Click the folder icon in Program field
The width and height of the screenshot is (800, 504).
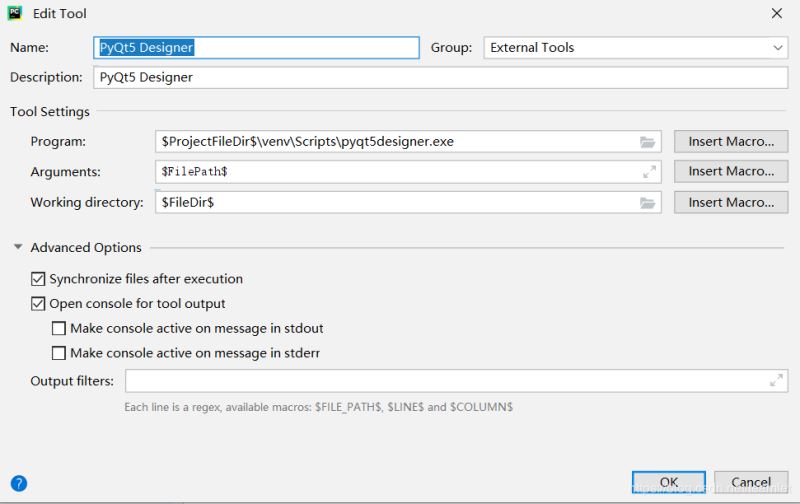pyautogui.click(x=647, y=142)
